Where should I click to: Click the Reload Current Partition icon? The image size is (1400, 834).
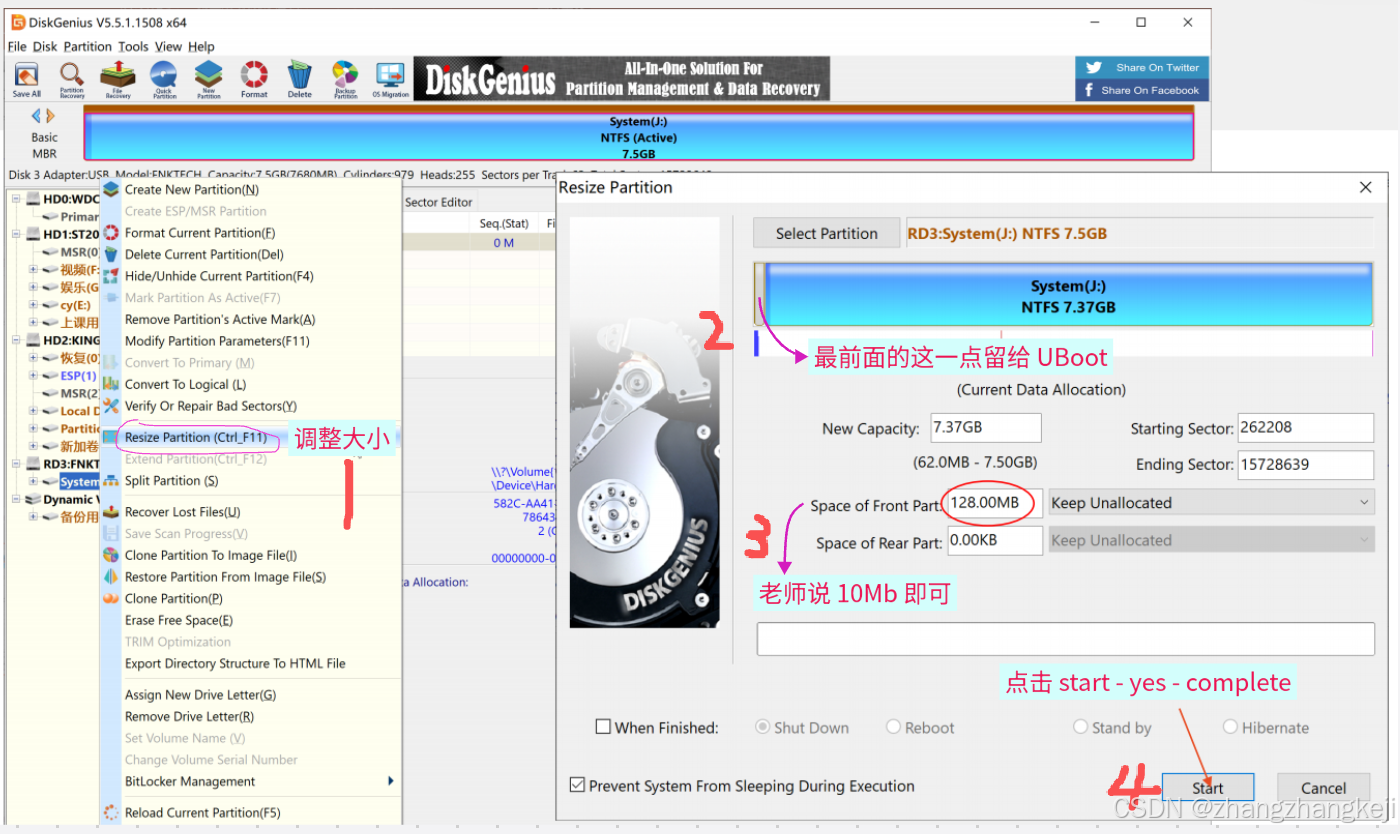pos(111,813)
